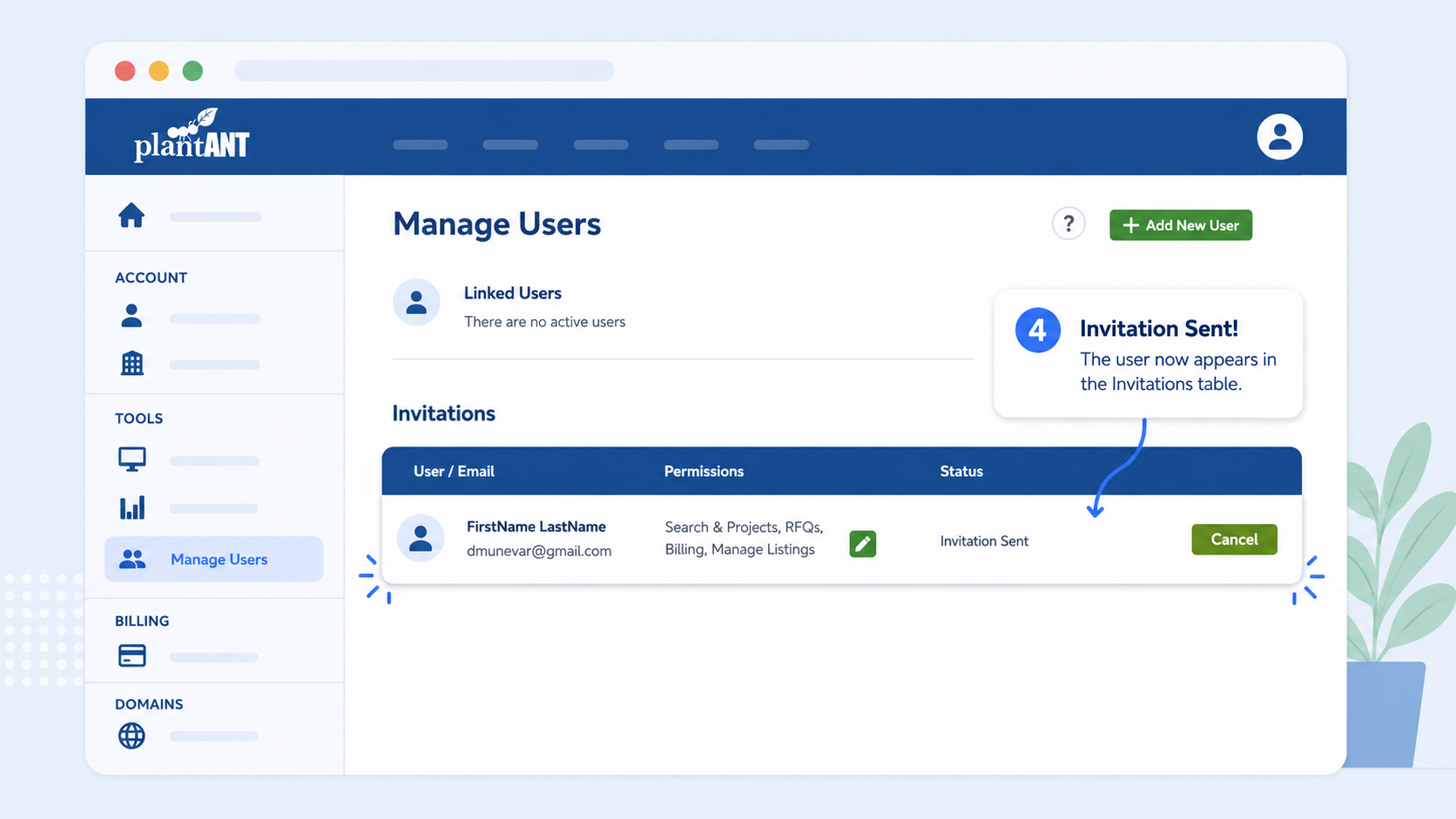The width and height of the screenshot is (1456, 819).
Task: Click the Add New User button
Action: pos(1181,225)
